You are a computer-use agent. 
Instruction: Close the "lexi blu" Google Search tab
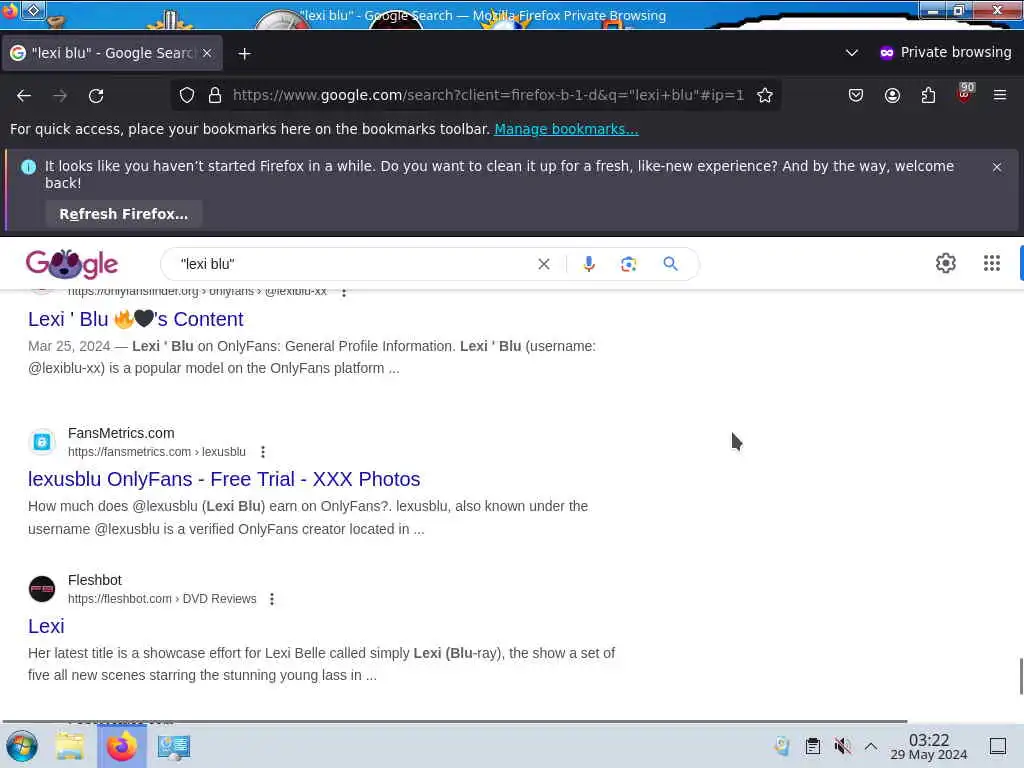pos(207,53)
